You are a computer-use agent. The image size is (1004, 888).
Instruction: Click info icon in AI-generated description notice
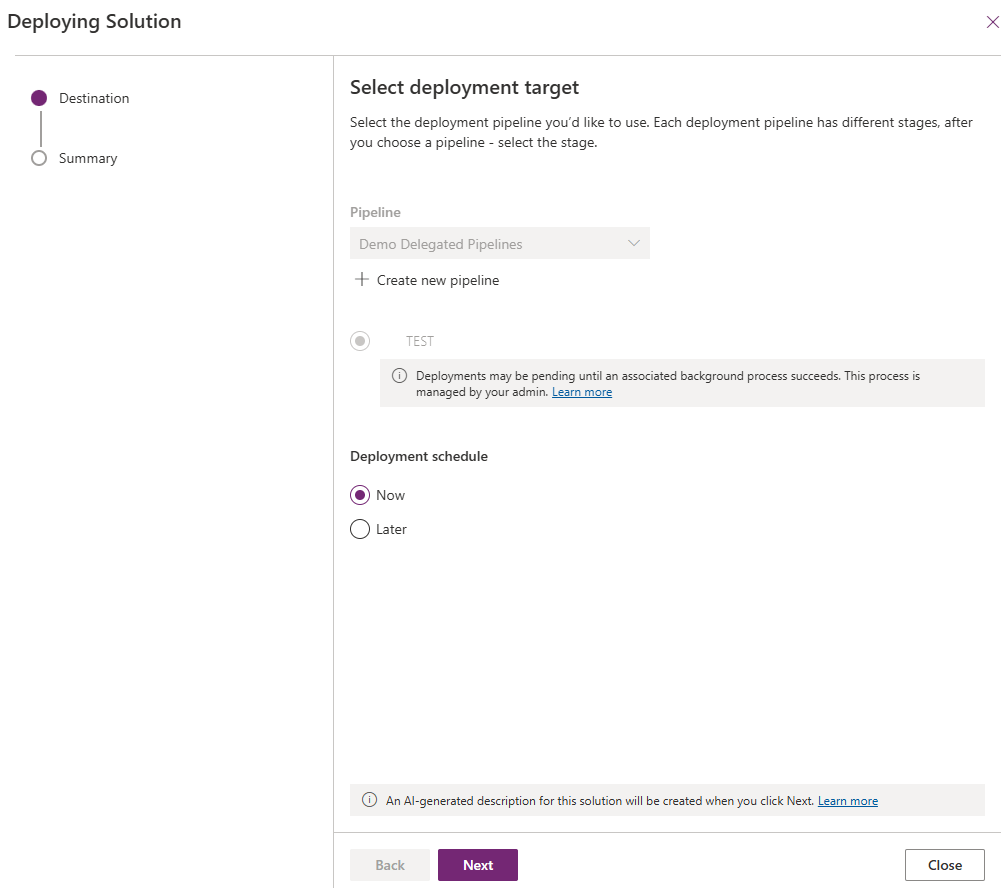[369, 800]
